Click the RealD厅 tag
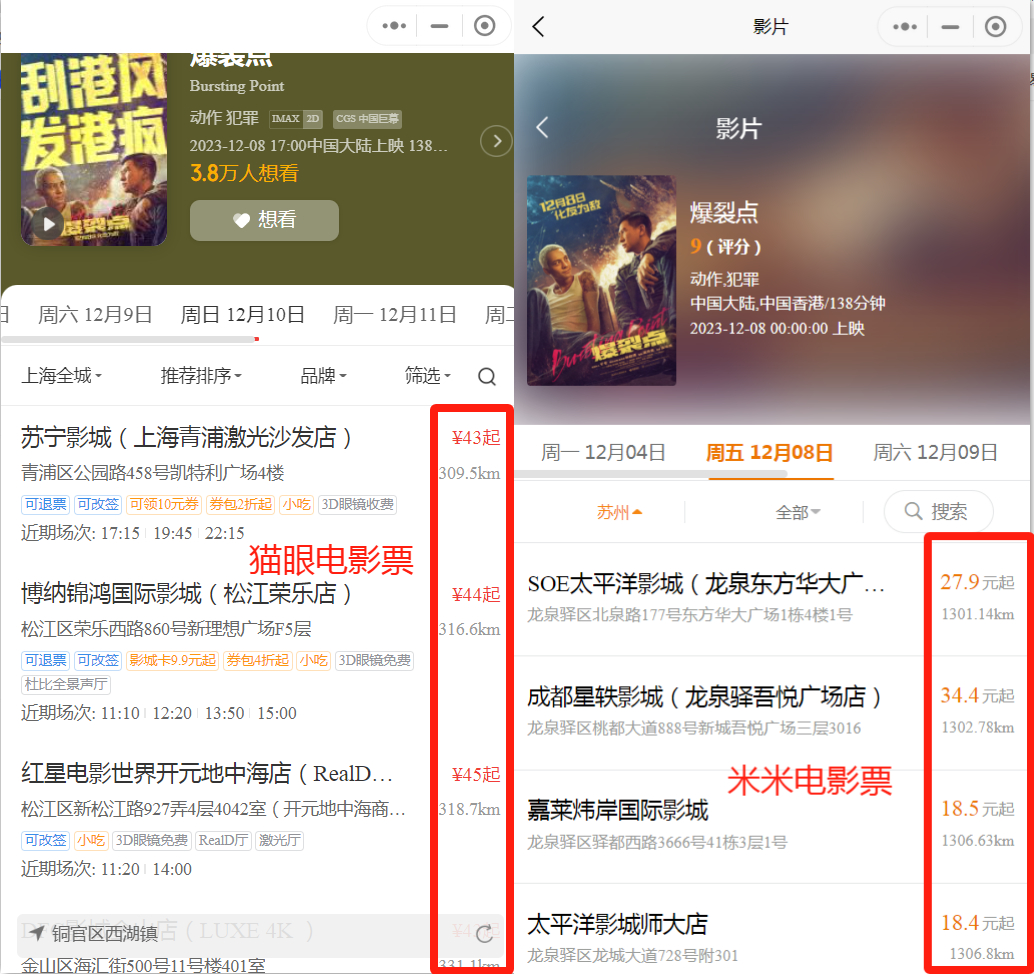1034x974 pixels. click(x=223, y=841)
